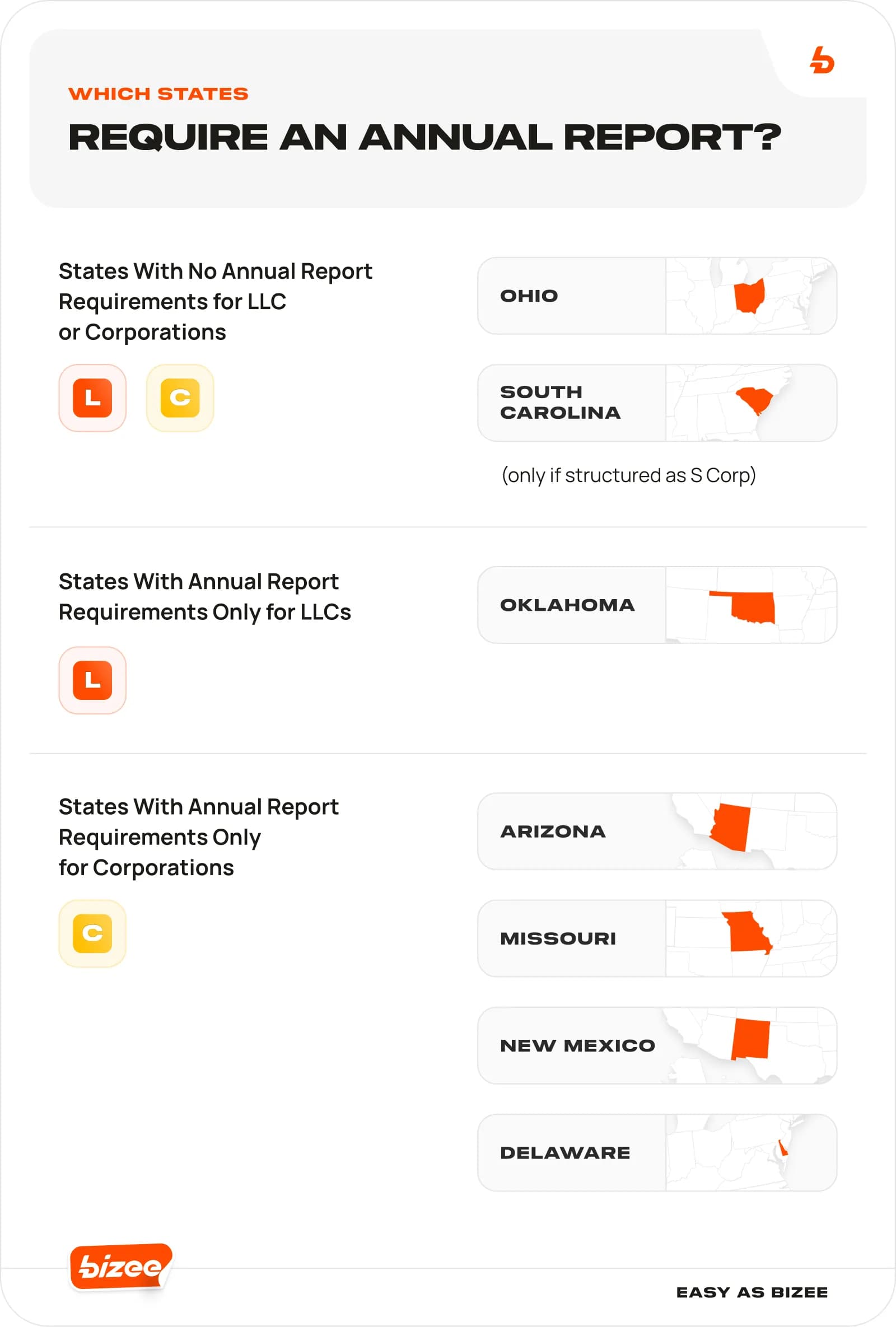
Task: Click the Delaware map thumbnail
Action: click(750, 1153)
